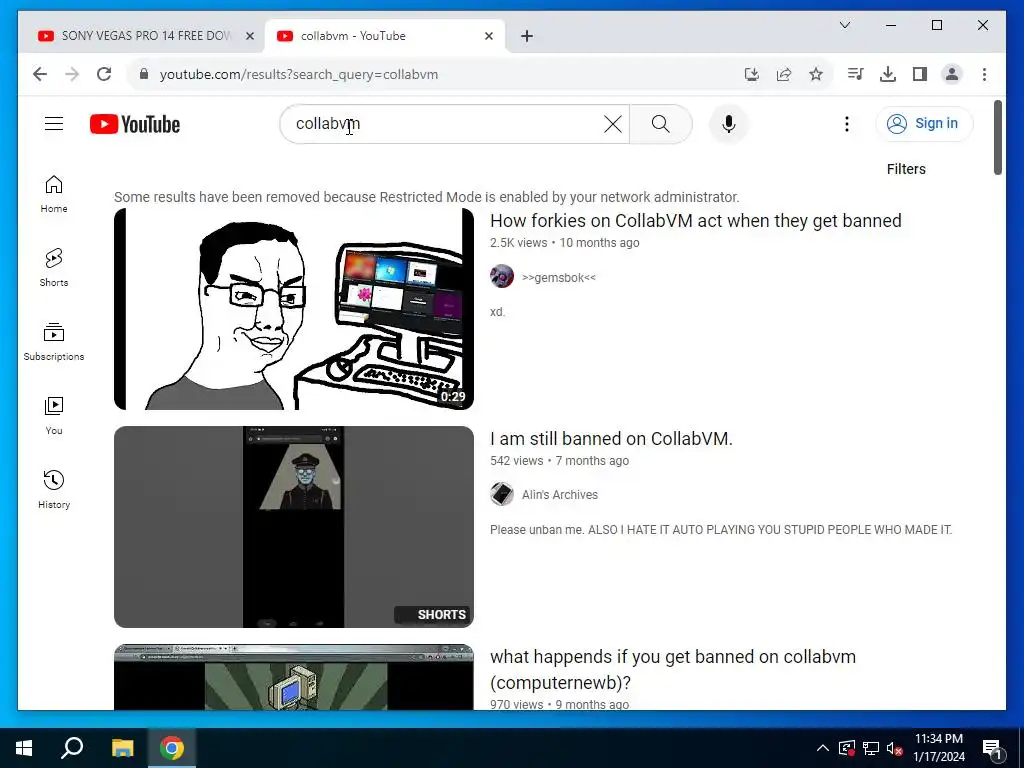The image size is (1024, 768).
Task: Open media controls icon in Chrome toolbar
Action: pyautogui.click(x=855, y=74)
